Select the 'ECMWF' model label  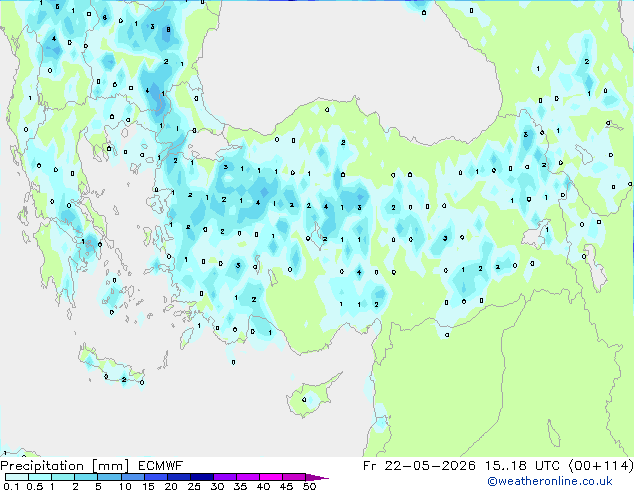click(x=160, y=466)
